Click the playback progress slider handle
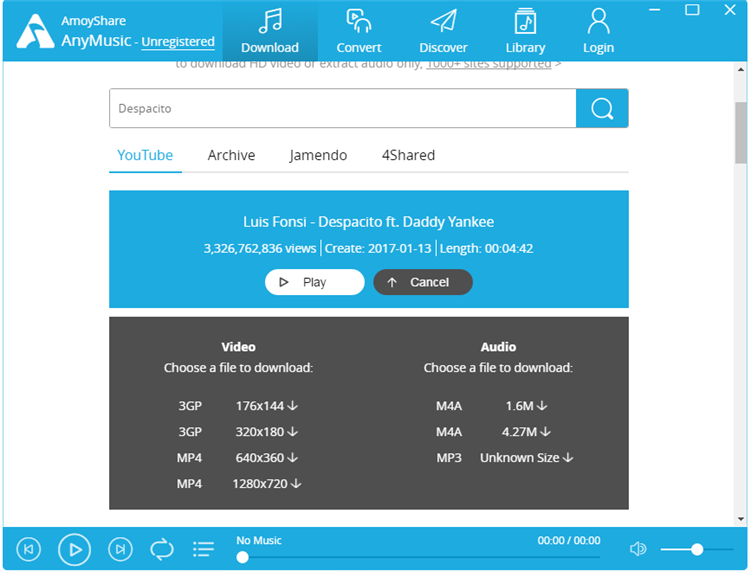750x571 pixels. [x=243, y=557]
